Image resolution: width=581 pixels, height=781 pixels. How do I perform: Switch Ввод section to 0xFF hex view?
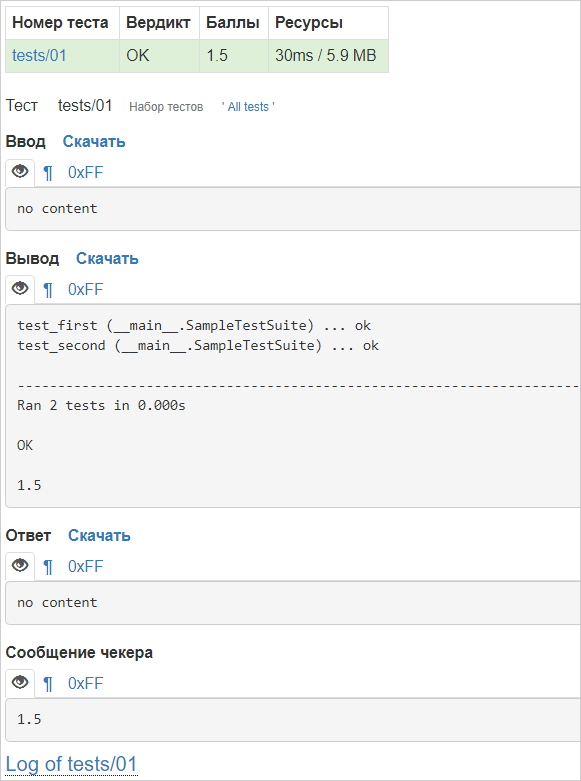click(x=85, y=173)
